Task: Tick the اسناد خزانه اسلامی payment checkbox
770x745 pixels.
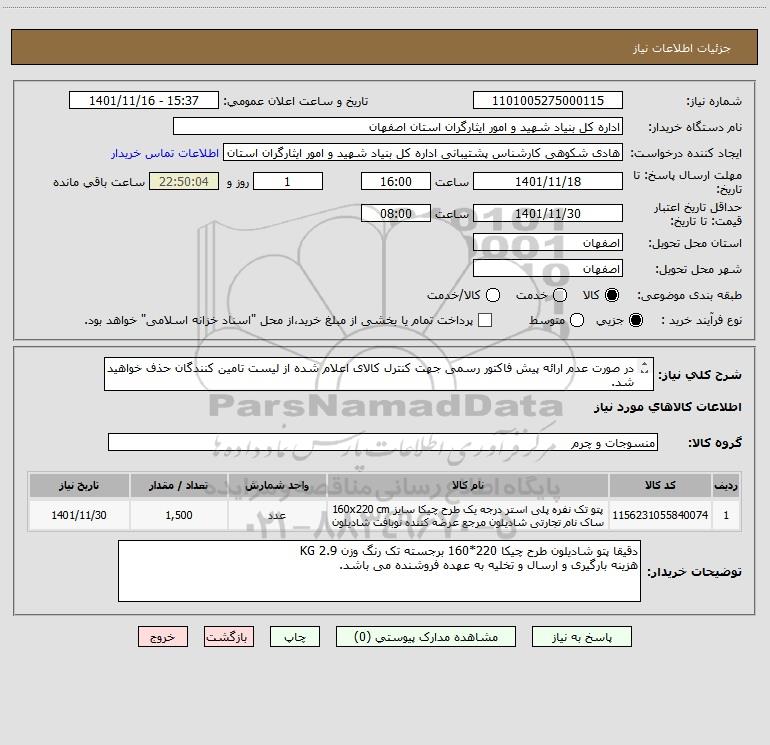Action: 485,320
